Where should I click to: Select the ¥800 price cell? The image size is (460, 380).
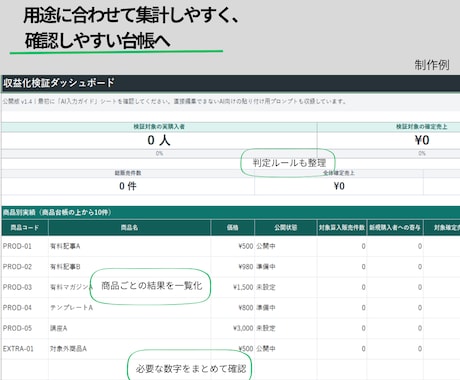(x=232, y=308)
